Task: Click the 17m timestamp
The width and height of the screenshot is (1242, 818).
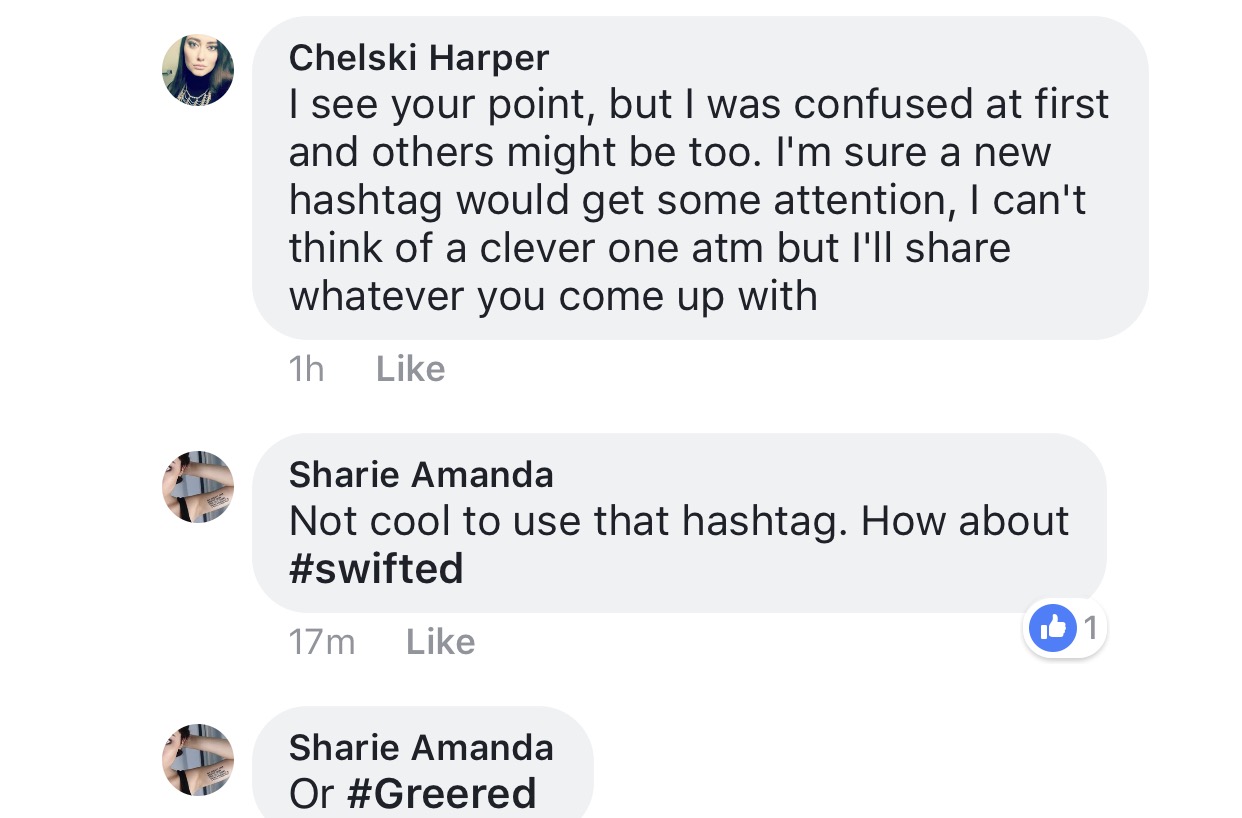Action: (x=321, y=641)
